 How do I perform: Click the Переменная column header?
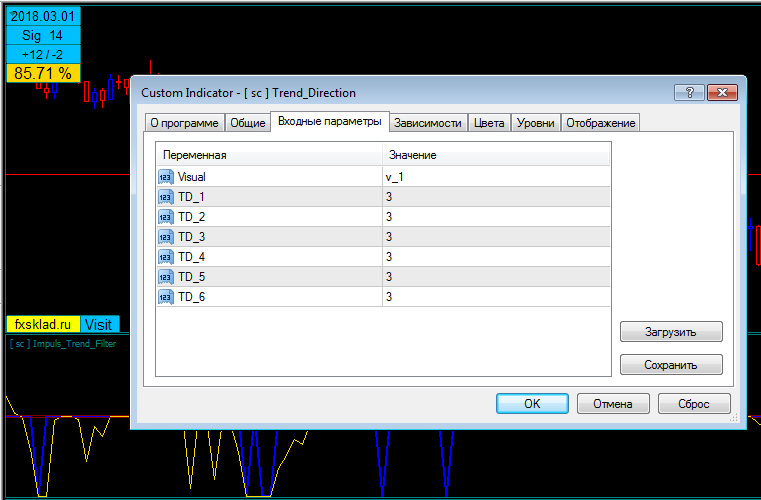point(269,155)
